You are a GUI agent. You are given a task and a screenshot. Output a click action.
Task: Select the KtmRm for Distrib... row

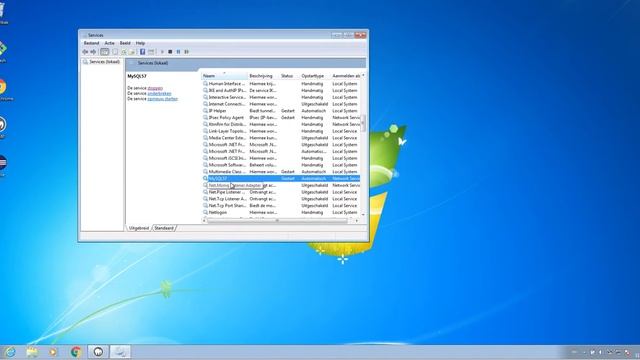[x=281, y=124]
